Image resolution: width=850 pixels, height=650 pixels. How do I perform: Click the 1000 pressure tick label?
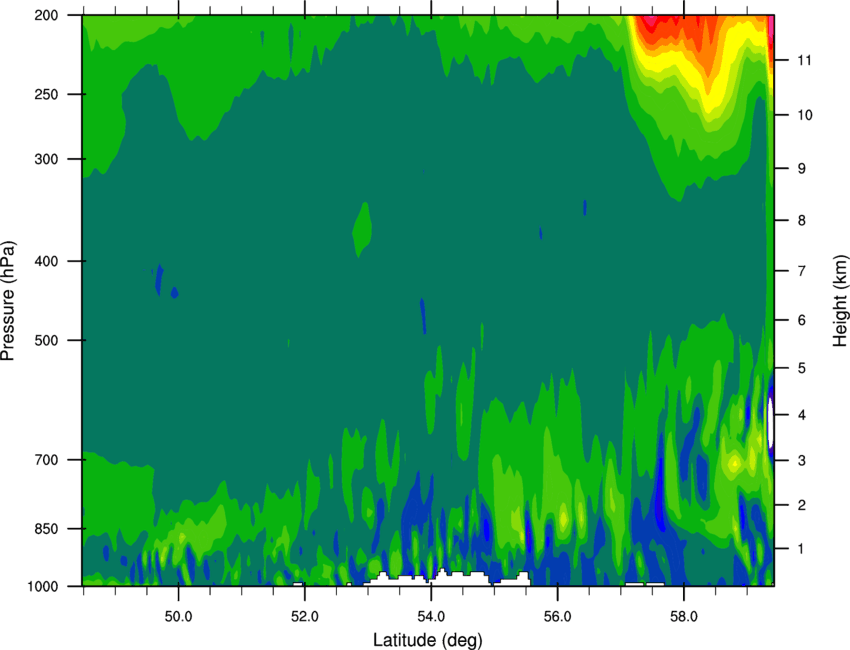[43, 587]
